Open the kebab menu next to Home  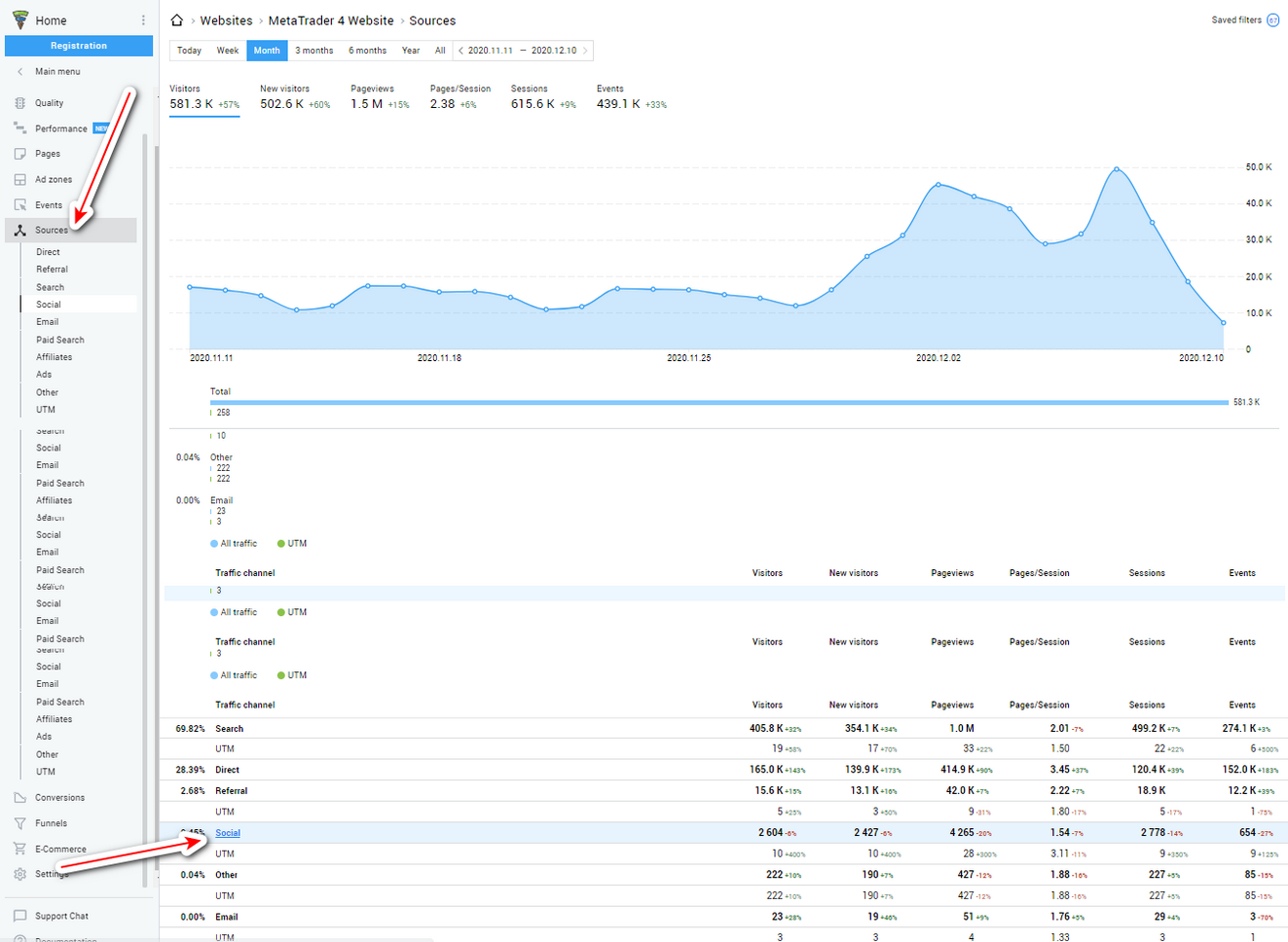point(143,20)
